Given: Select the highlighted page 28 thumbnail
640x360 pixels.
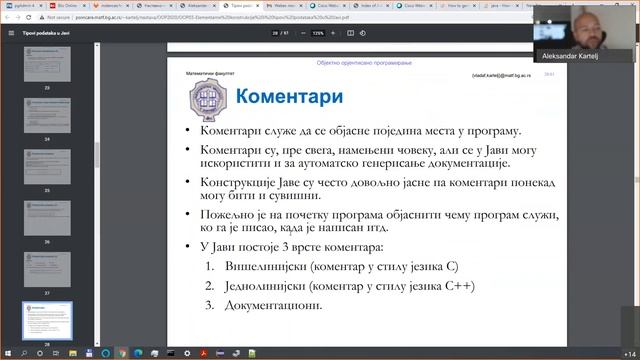Looking at the screenshot, I should [x=47, y=321].
